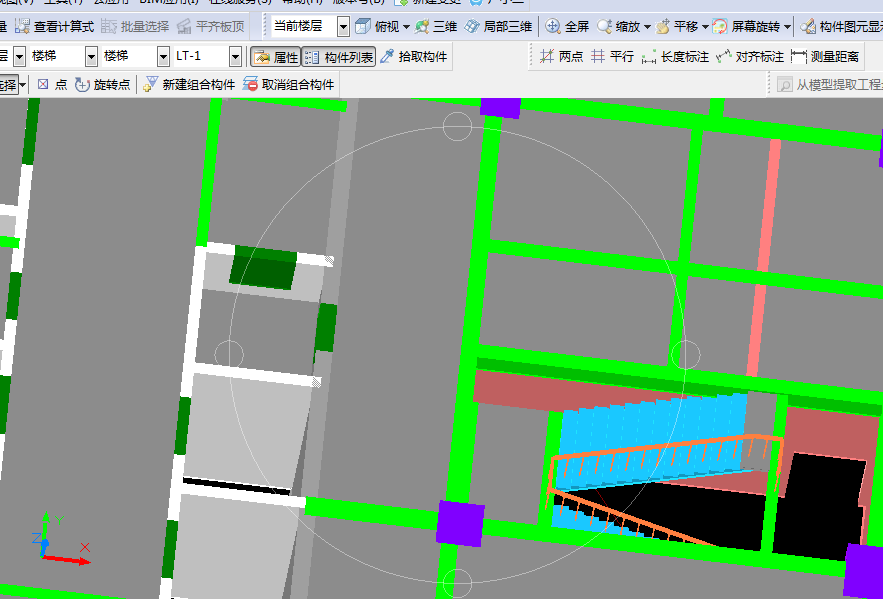883x599 pixels.
Task: Click the greyed 平齐板顶 tool
Action: pos(211,26)
